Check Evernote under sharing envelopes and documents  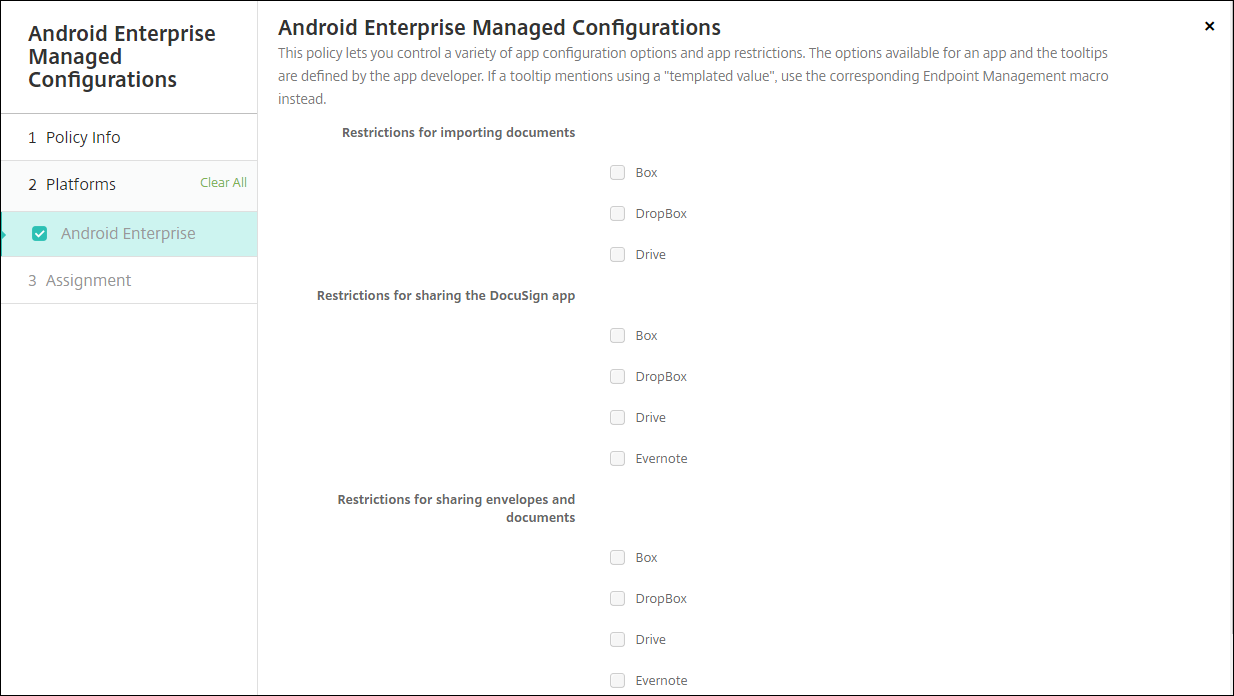617,681
